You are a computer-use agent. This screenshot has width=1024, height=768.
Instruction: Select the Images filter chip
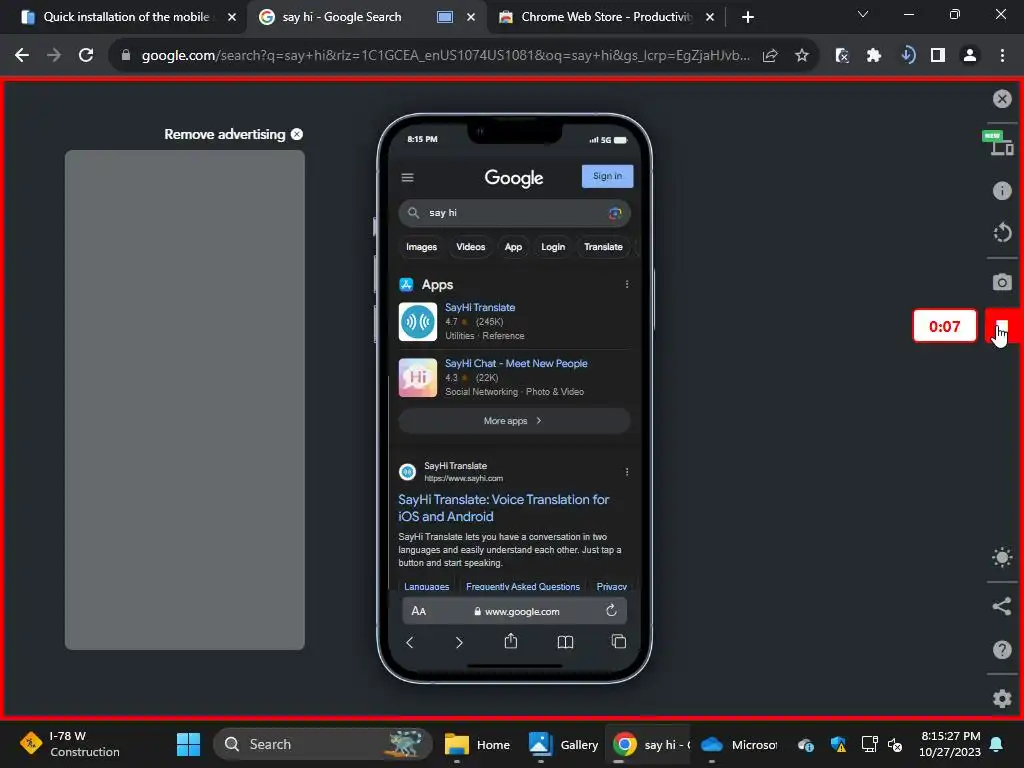421,247
